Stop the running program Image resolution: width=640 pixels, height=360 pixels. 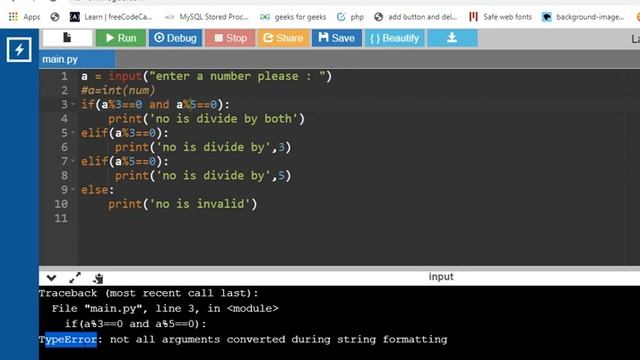[230, 38]
